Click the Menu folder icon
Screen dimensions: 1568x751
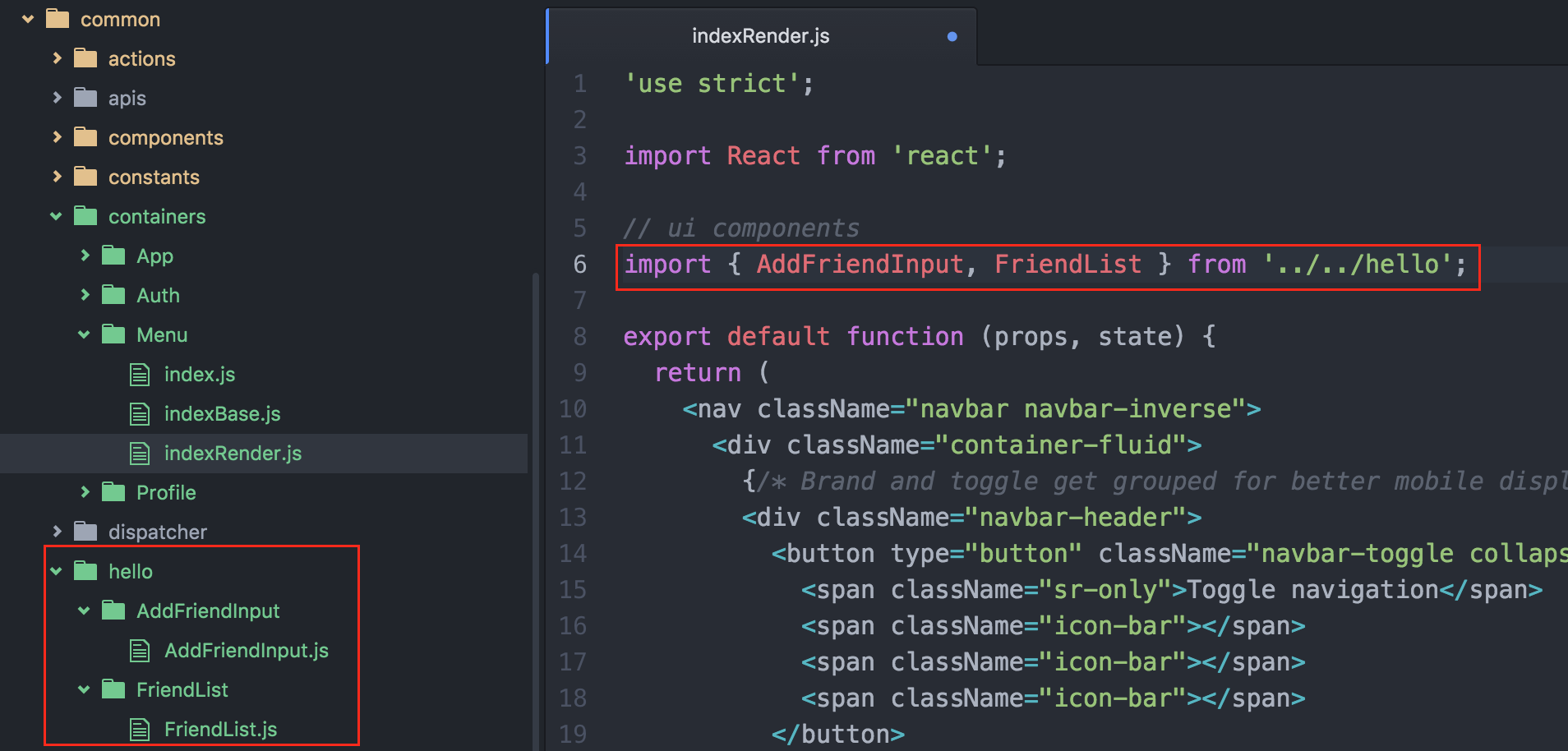(x=113, y=334)
